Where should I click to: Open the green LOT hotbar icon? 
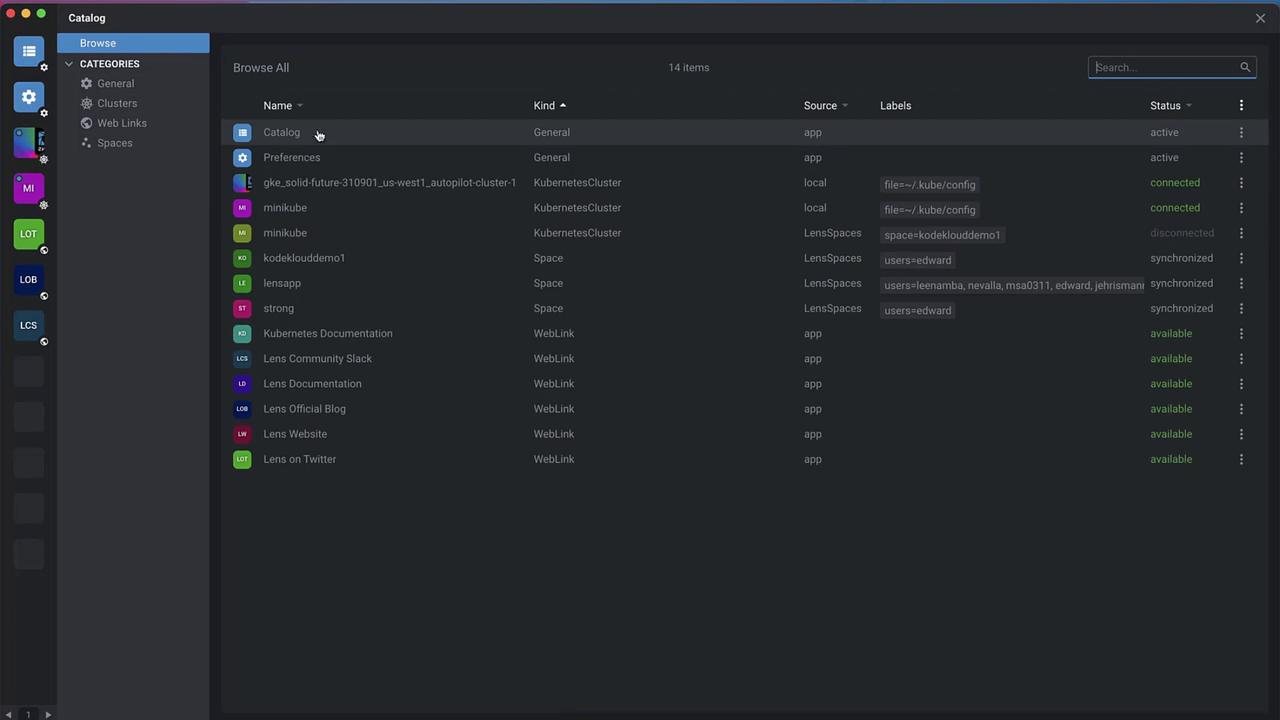[29, 234]
